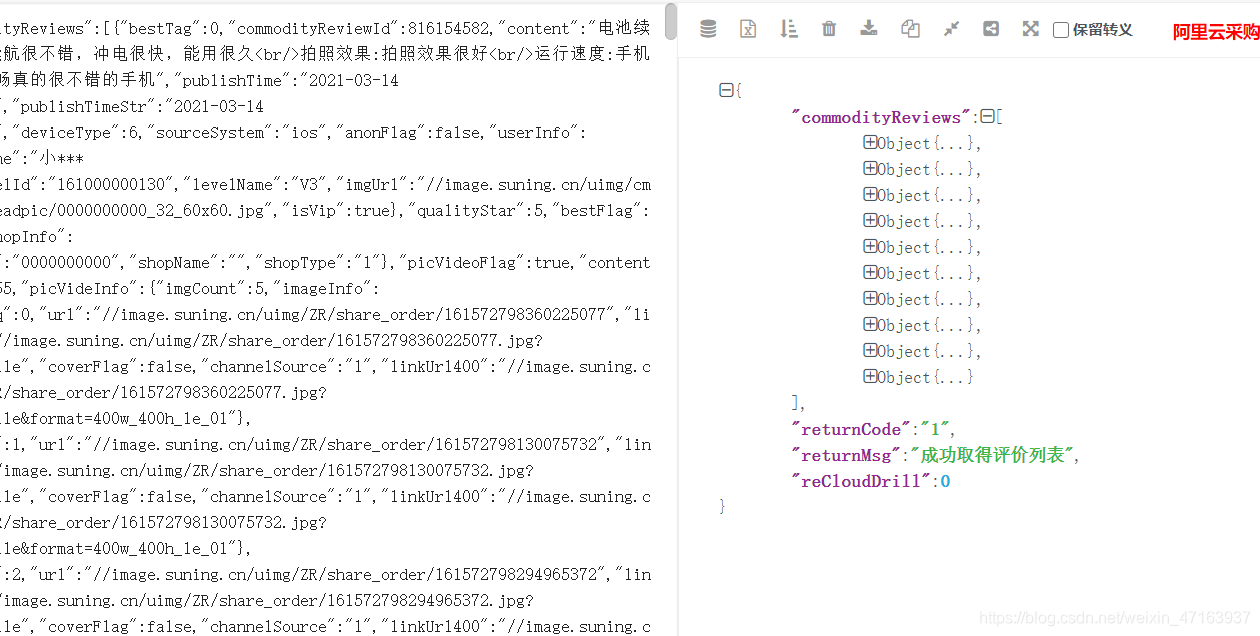The image size is (1260, 636).
Task: Expand the eighth Object{...} in commodityReviews
Action: point(870,325)
